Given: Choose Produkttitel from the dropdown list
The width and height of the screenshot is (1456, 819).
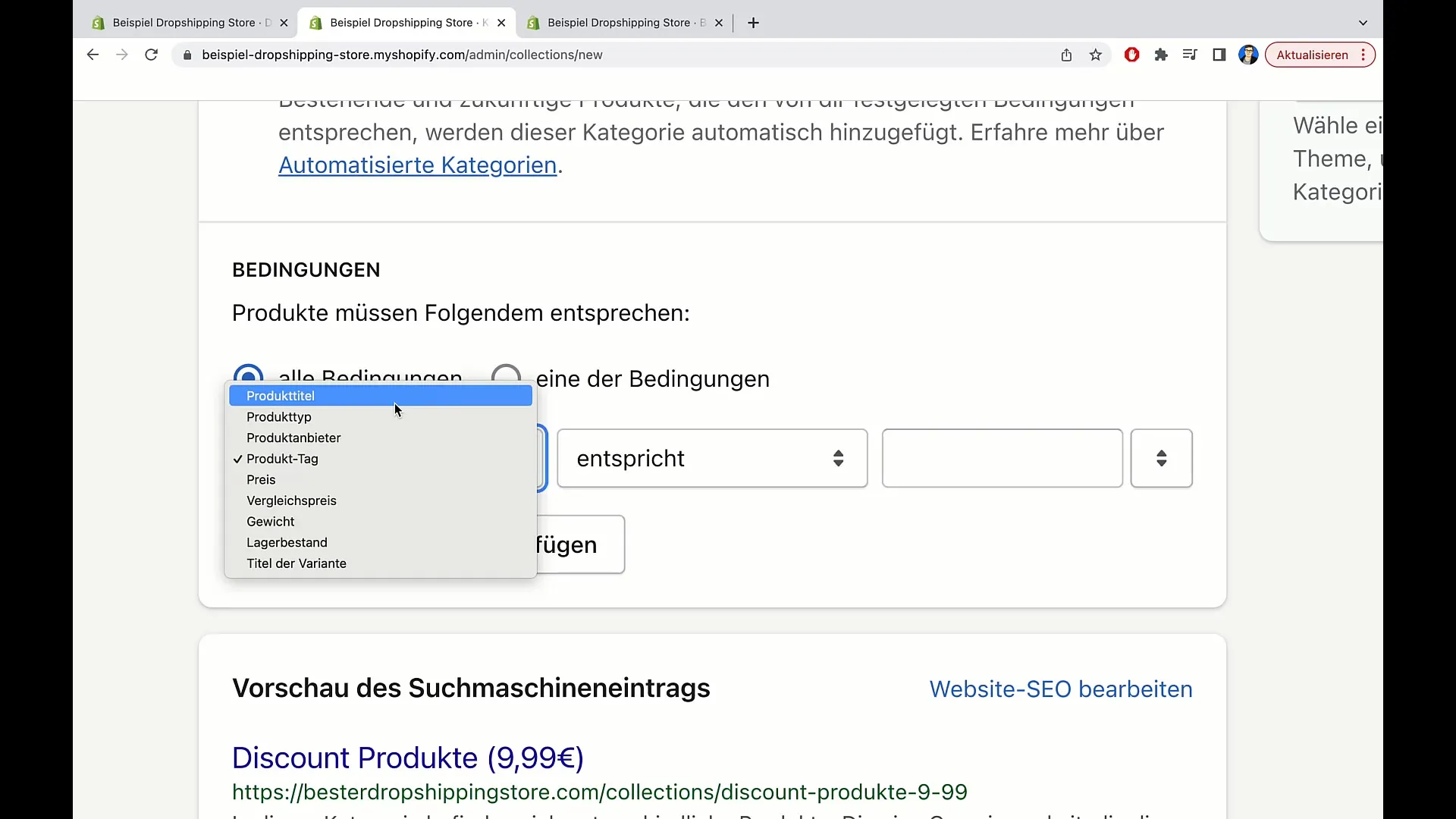Looking at the screenshot, I should pos(381,396).
